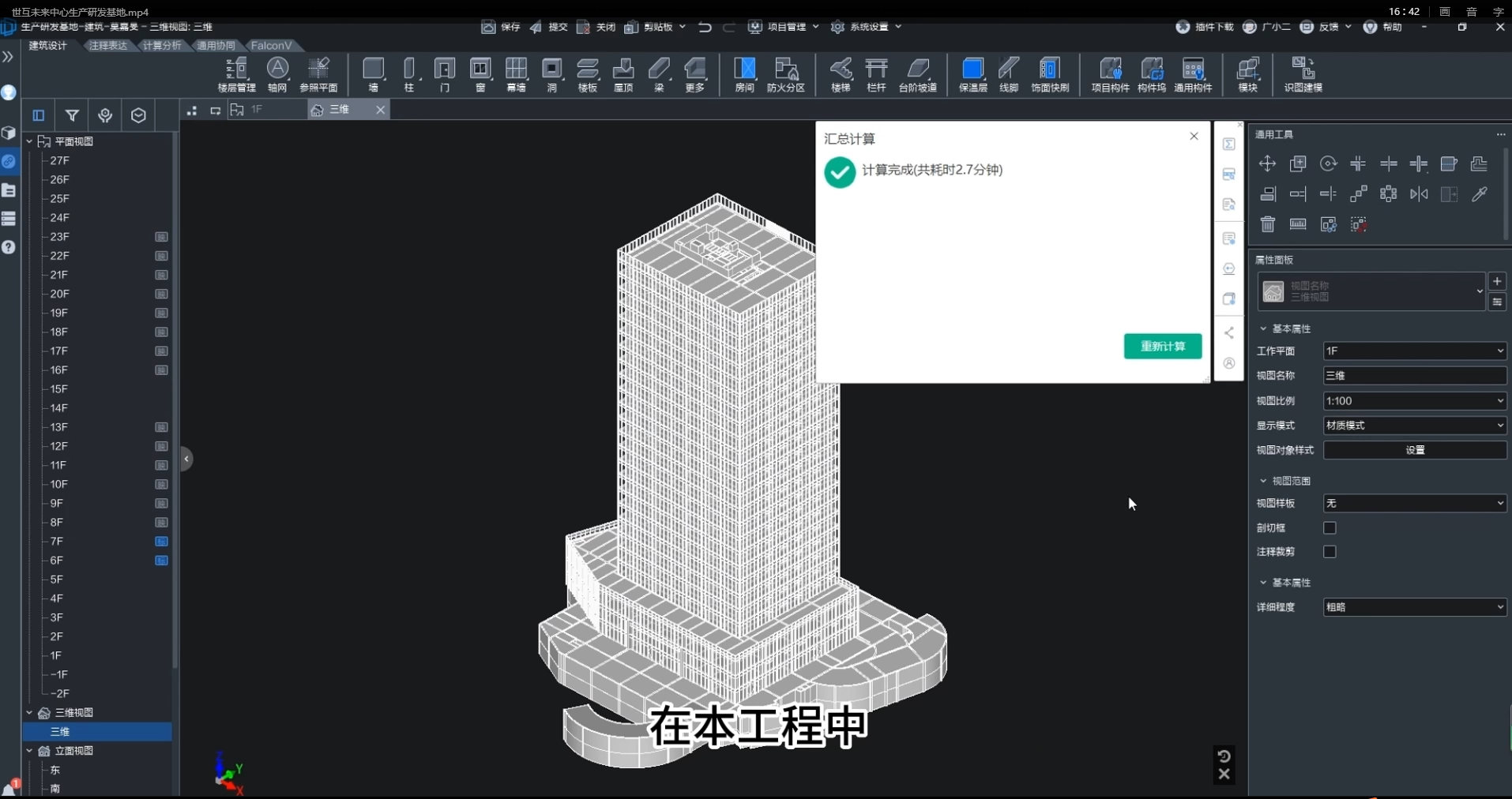The height and width of the screenshot is (799, 1512).
Task: Click the 重新计算 button in the dialog
Action: click(x=1161, y=346)
